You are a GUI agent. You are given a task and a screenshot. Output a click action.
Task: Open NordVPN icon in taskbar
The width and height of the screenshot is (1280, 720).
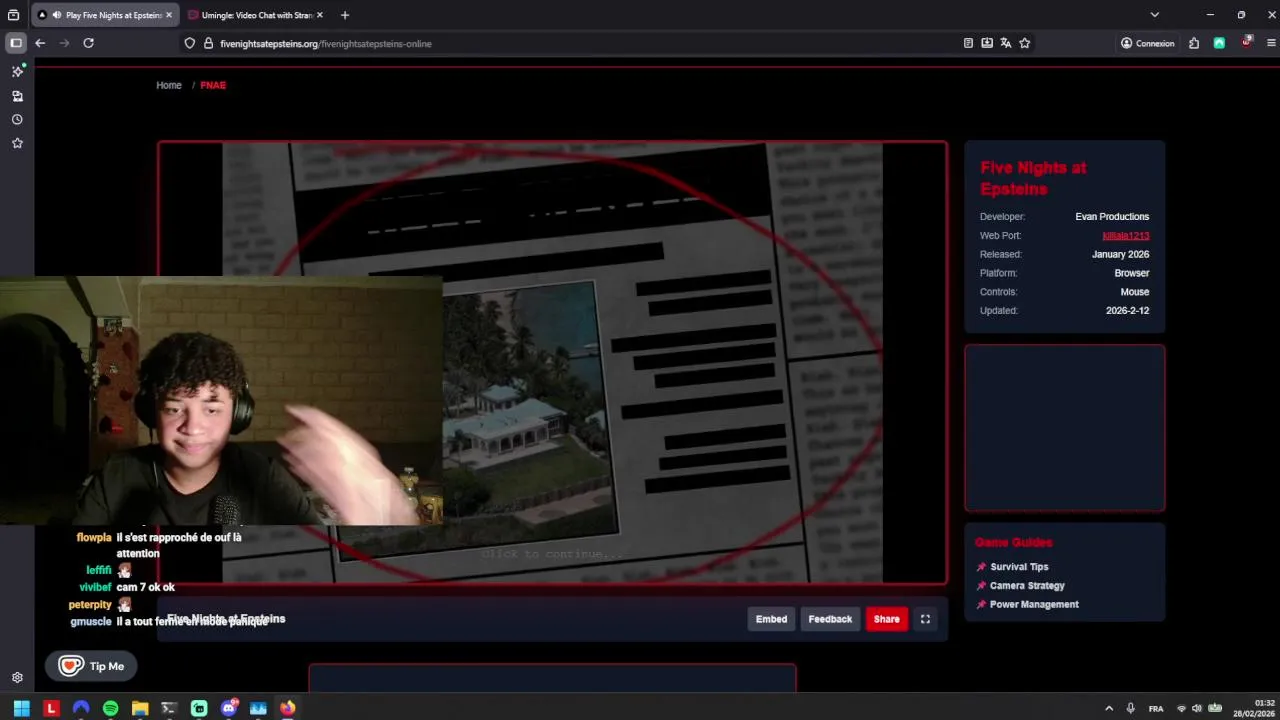[81, 708]
